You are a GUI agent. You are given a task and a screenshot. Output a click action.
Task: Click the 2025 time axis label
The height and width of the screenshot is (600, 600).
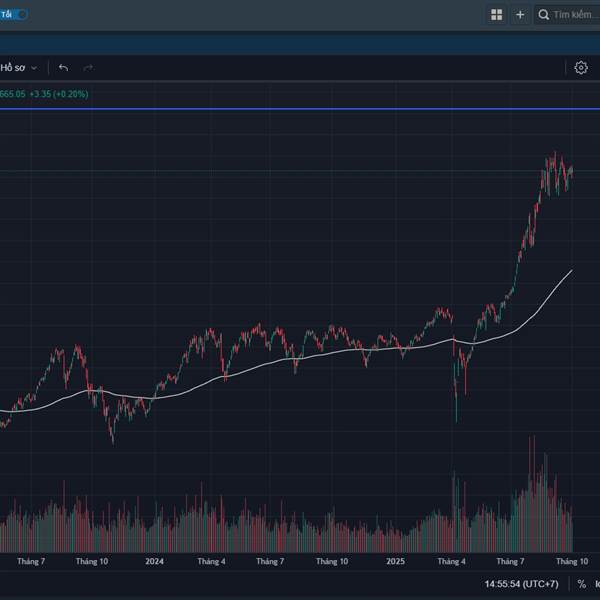click(x=395, y=561)
